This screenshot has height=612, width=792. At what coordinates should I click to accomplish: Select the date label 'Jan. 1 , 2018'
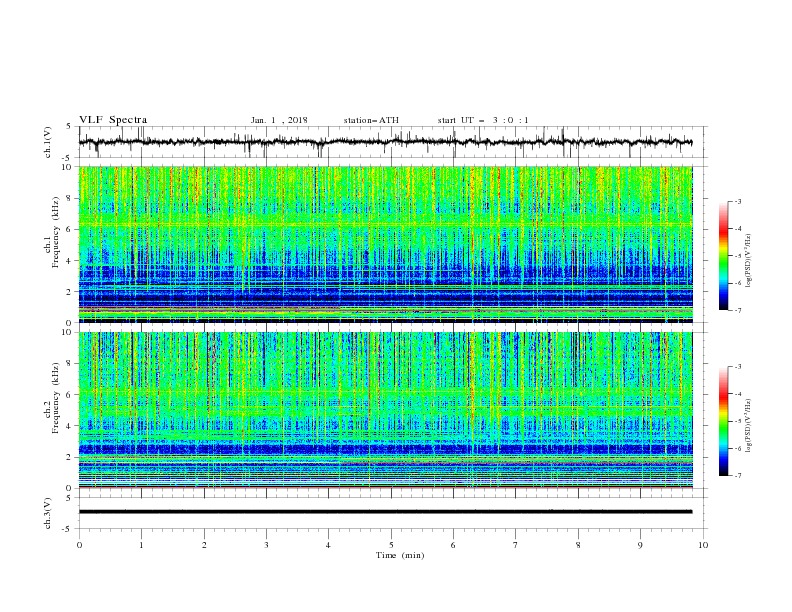click(279, 120)
